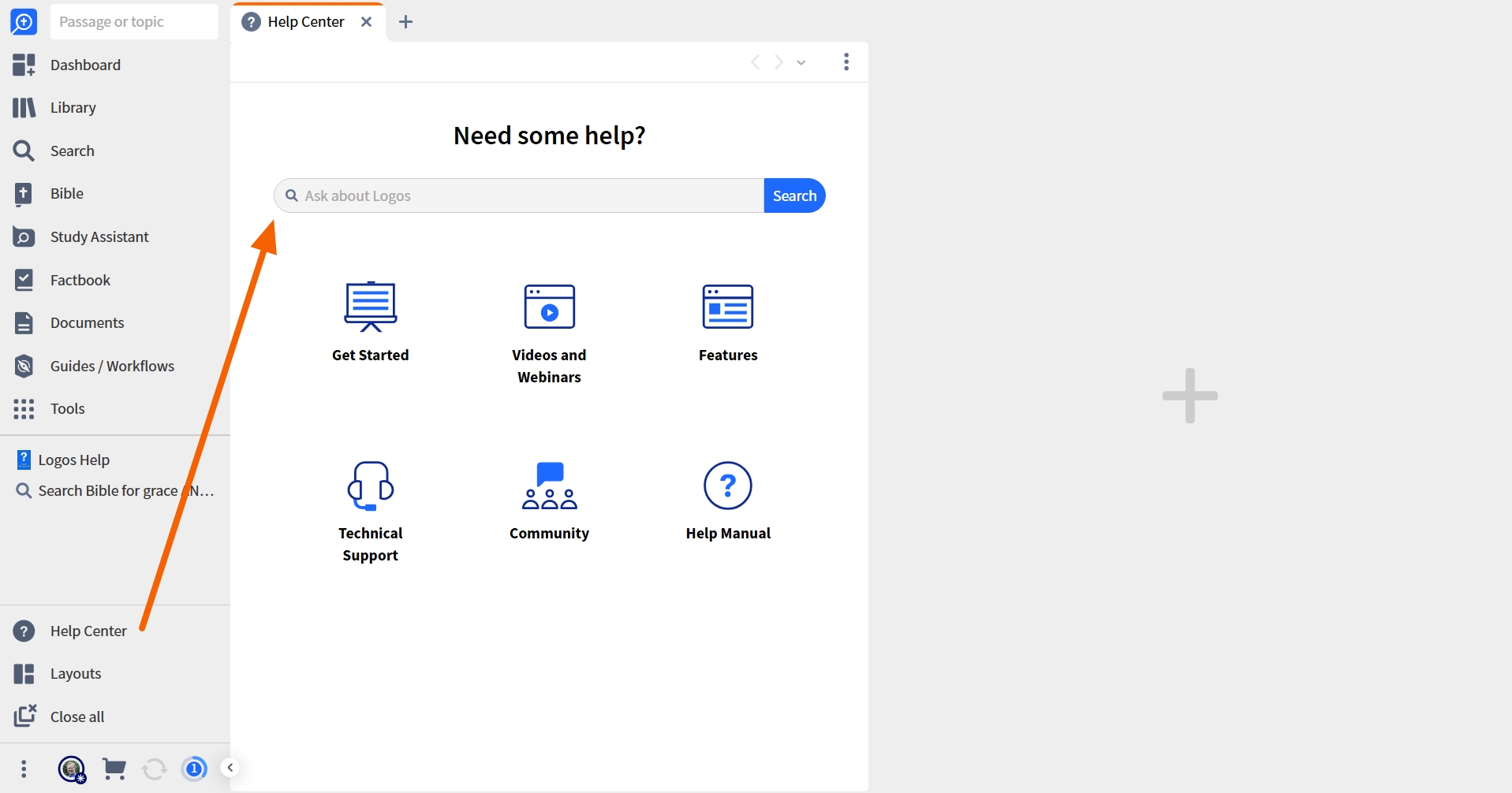Open Videos and Webinars

pos(549,333)
